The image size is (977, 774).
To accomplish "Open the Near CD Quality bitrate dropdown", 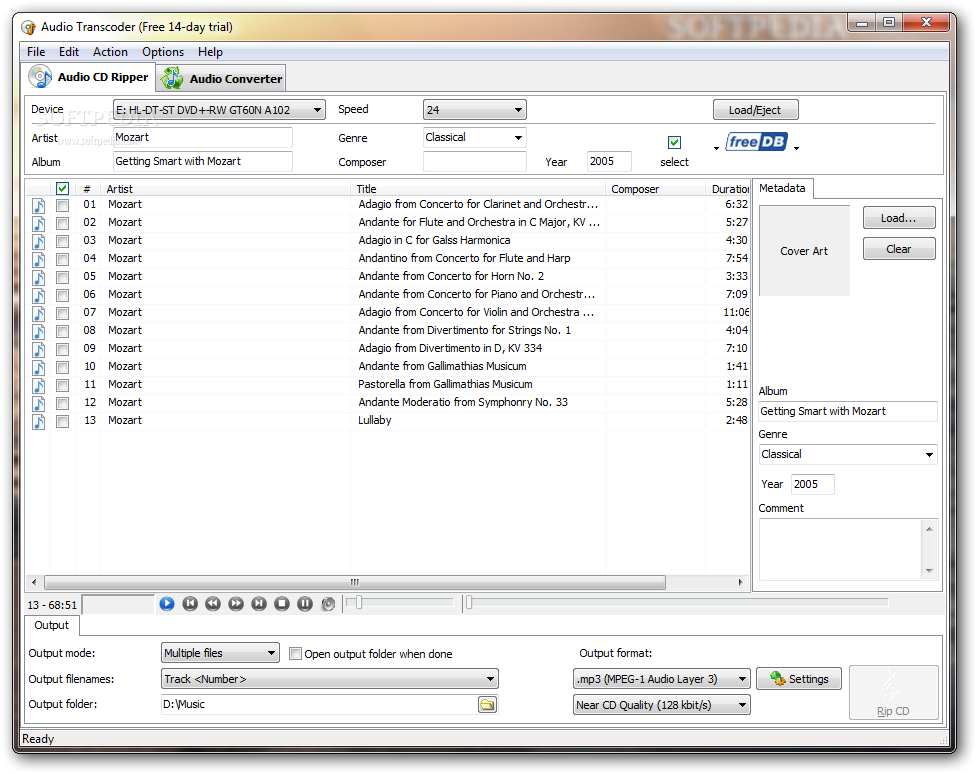I will pos(662,705).
